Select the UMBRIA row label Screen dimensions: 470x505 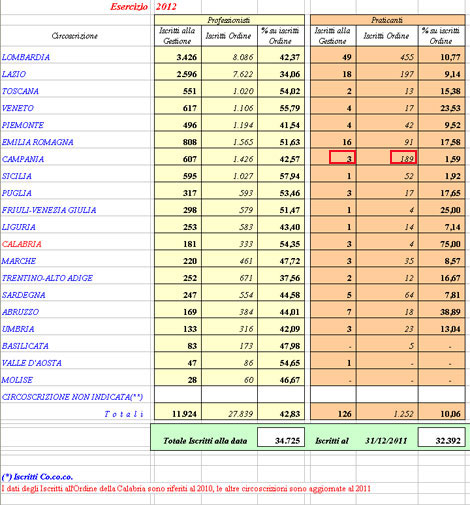[x=18, y=329]
